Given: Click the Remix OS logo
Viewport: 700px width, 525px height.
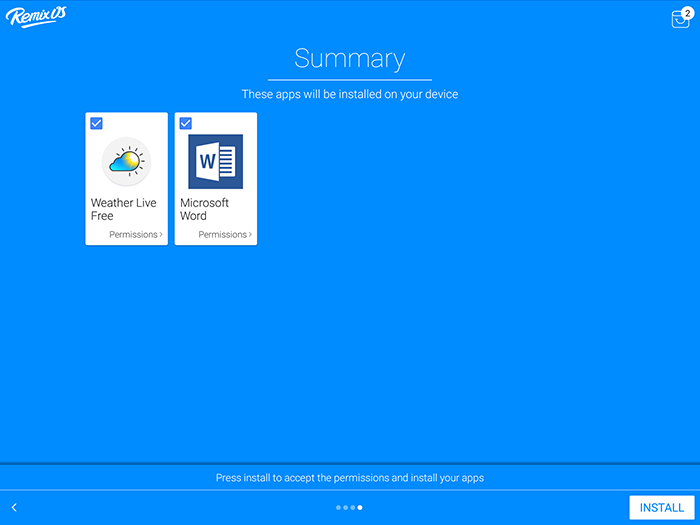Looking at the screenshot, I should [x=36, y=17].
